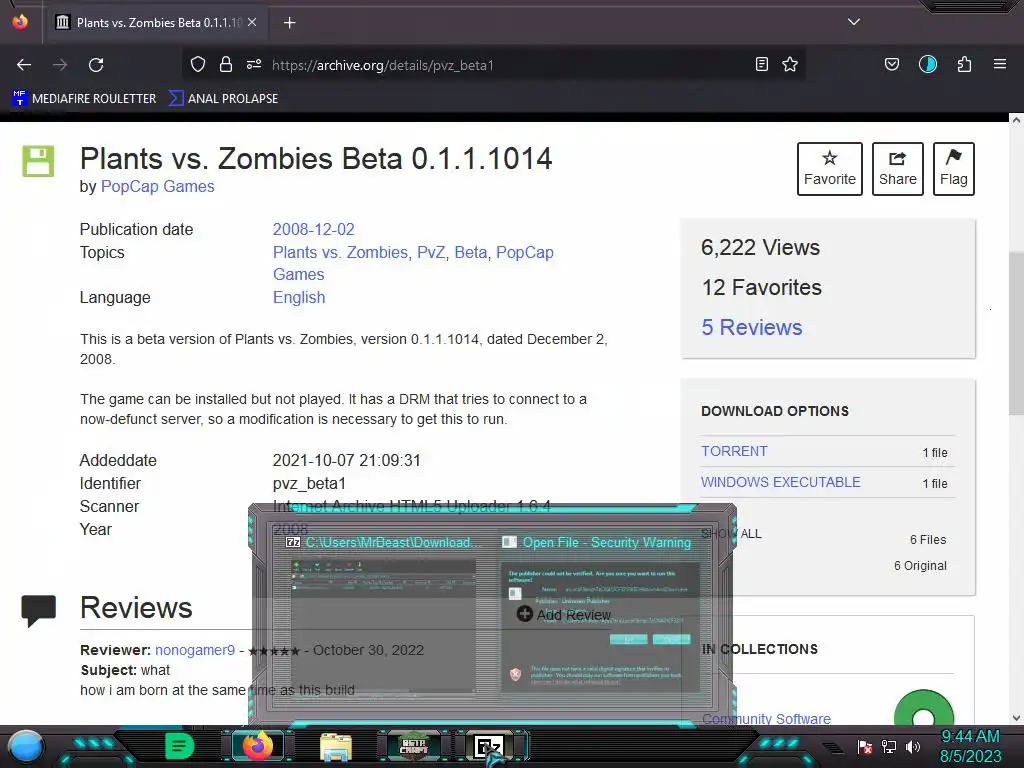This screenshot has width=1024, height=768.
Task: Click the Firefox taskbar icon
Action: pos(257,746)
